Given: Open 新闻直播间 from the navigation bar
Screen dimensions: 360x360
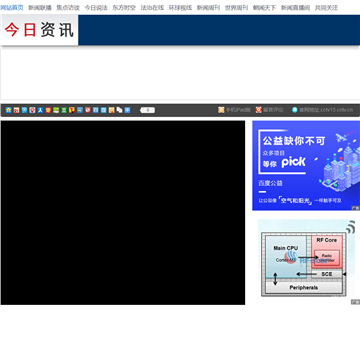Looking at the screenshot, I should click(295, 8).
